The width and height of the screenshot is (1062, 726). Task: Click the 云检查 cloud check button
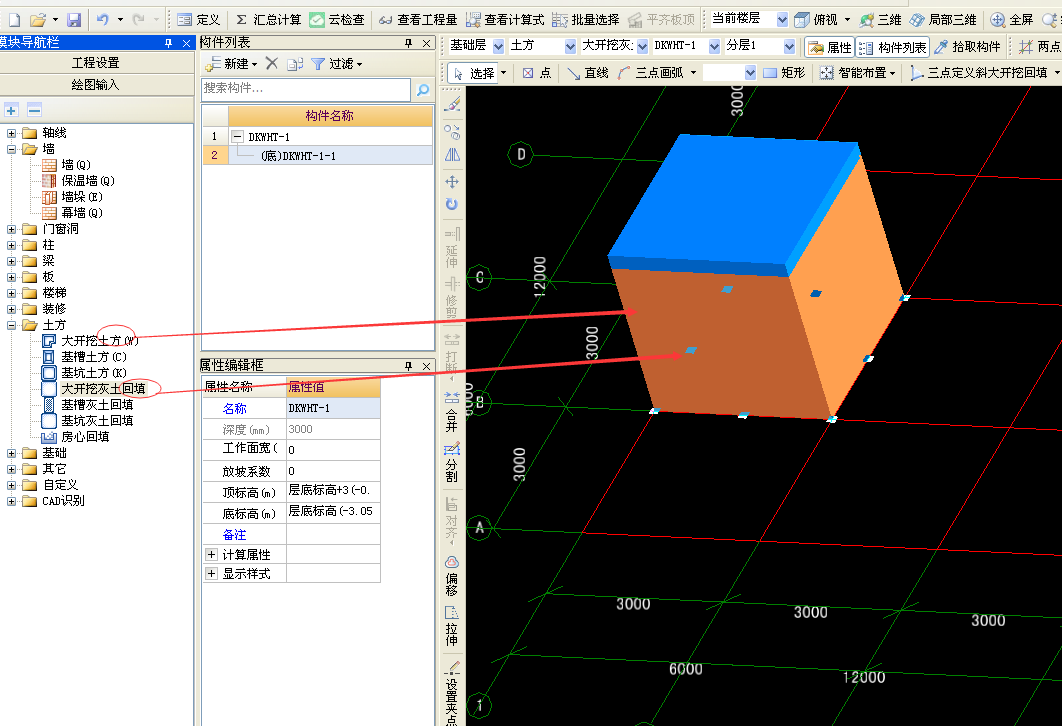(x=337, y=20)
